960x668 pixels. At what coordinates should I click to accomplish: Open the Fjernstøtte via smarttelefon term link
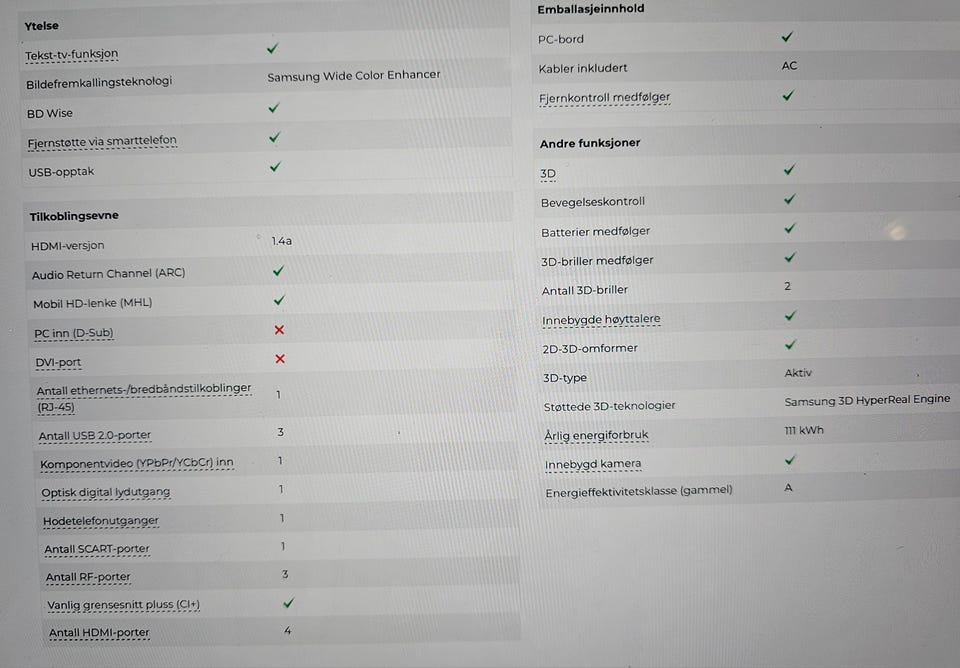[102, 141]
